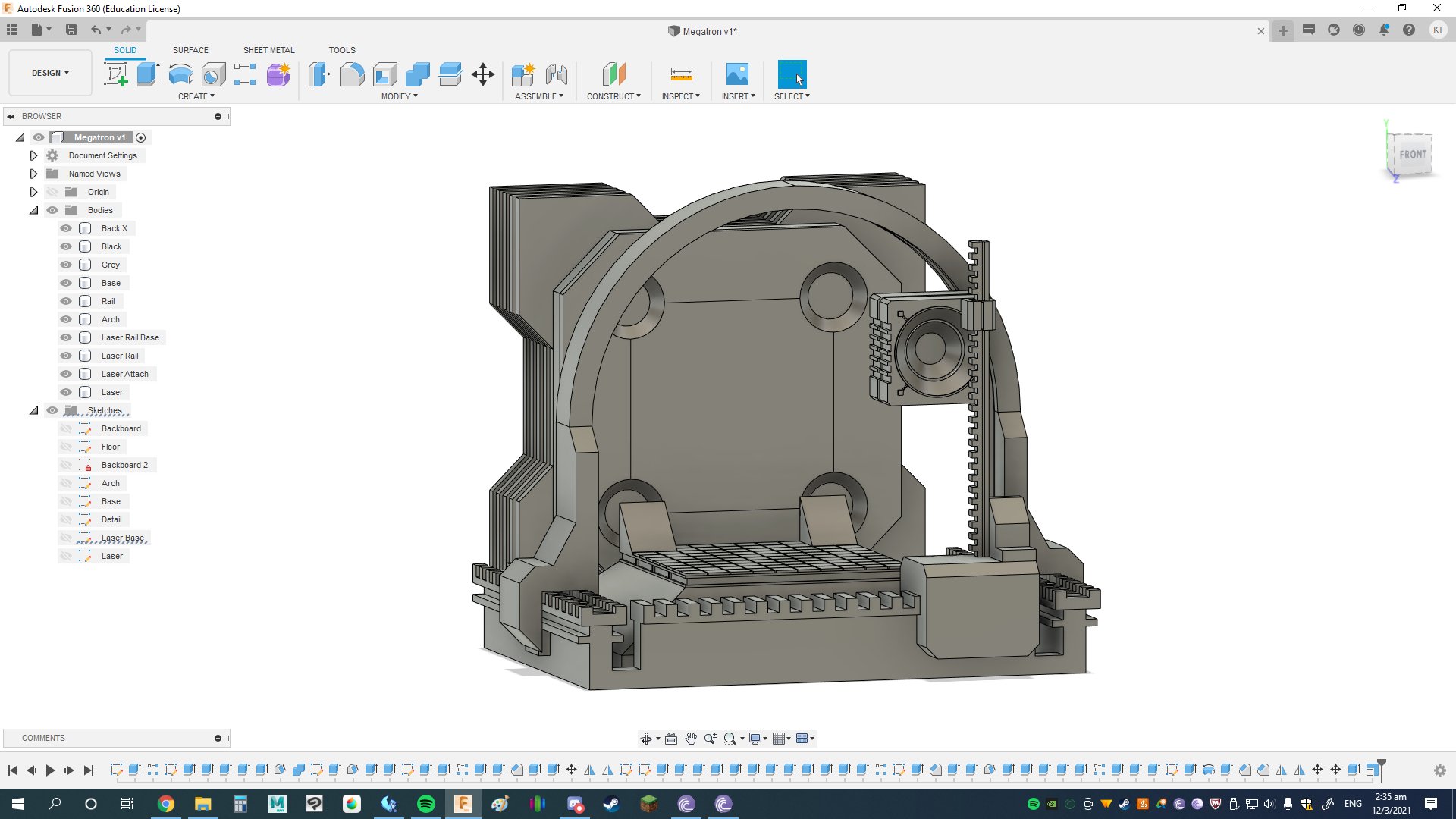Switch to the SHEET METAL tab
1456x819 pixels.
click(268, 50)
